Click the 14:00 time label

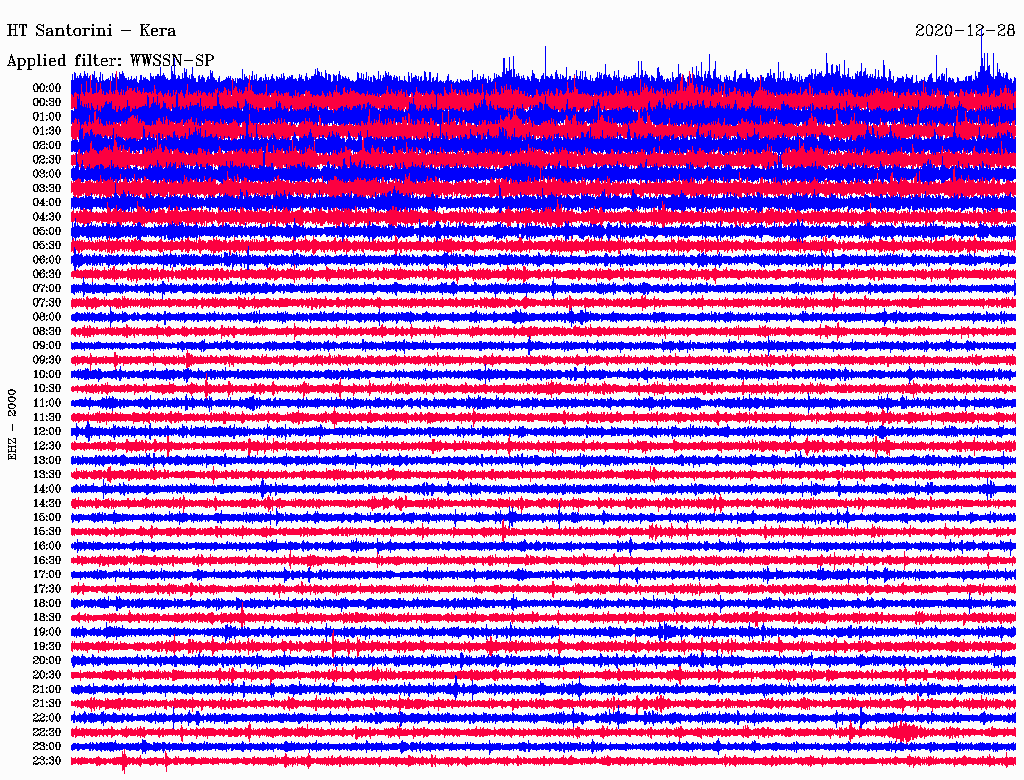click(x=47, y=489)
